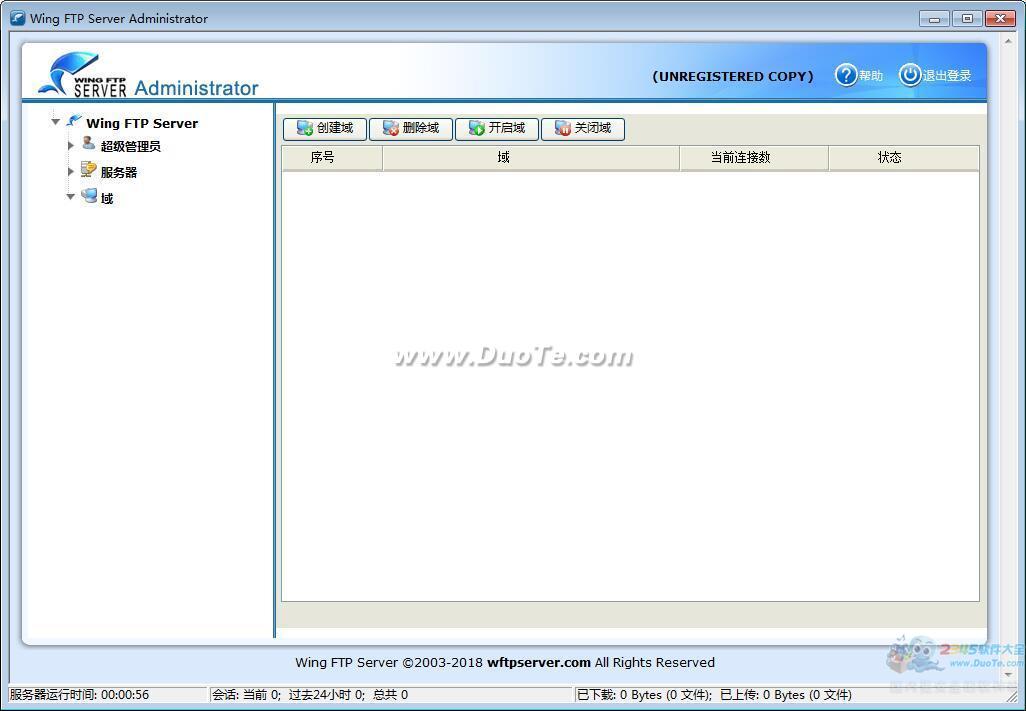The width and height of the screenshot is (1026, 711).
Task: Click the 域 domain icon in tree
Action: coord(89,196)
